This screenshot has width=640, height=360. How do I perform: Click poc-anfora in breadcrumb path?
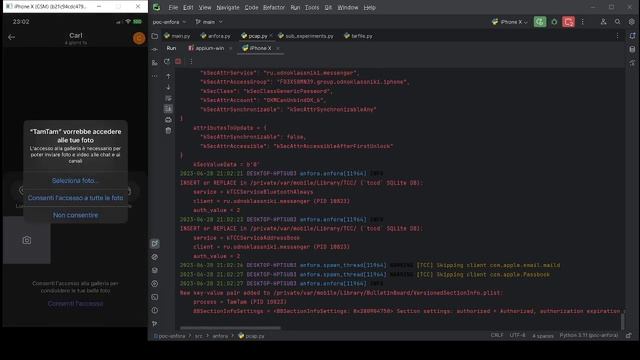click(169, 336)
